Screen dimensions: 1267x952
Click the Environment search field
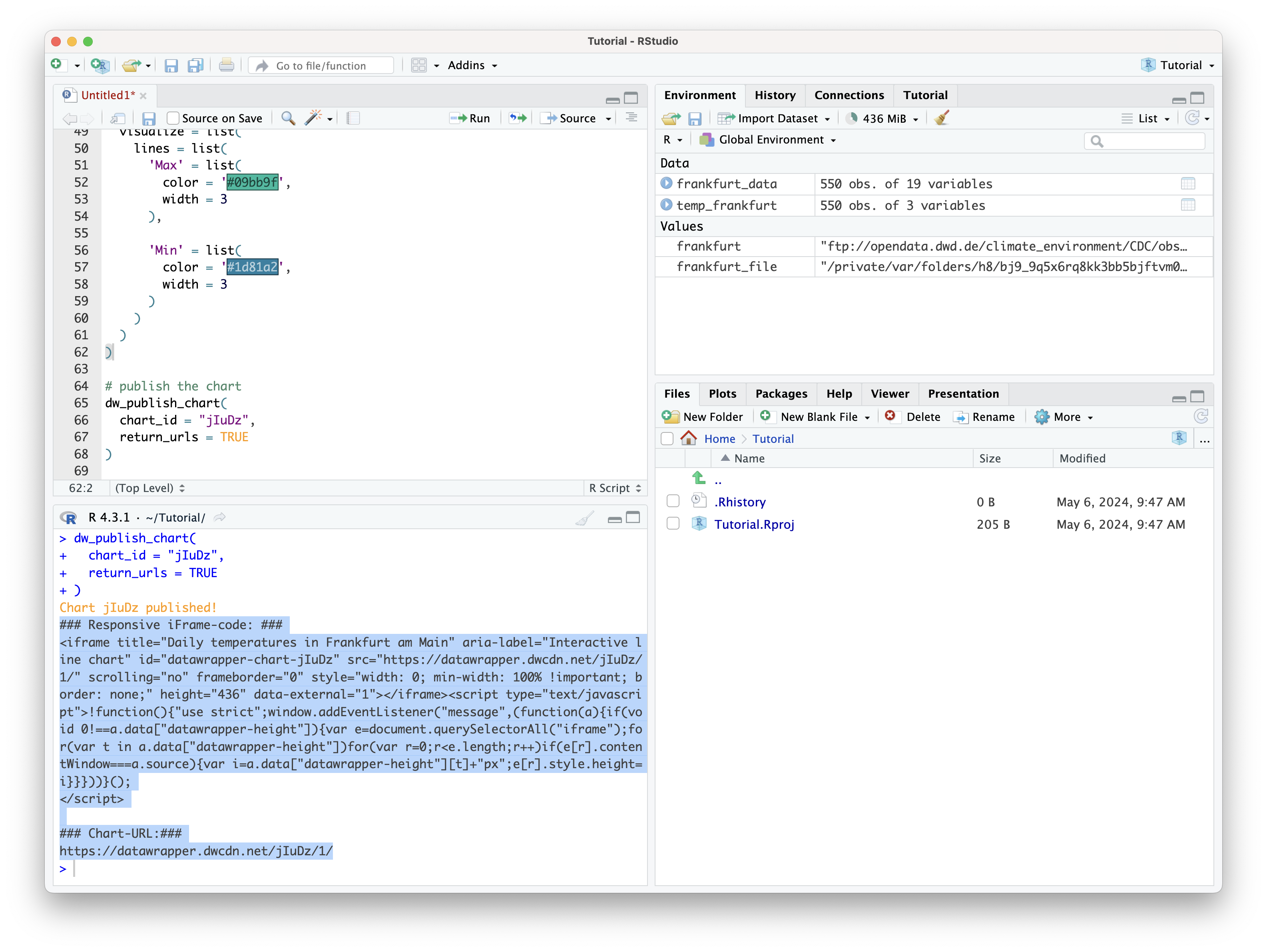[x=1144, y=141]
